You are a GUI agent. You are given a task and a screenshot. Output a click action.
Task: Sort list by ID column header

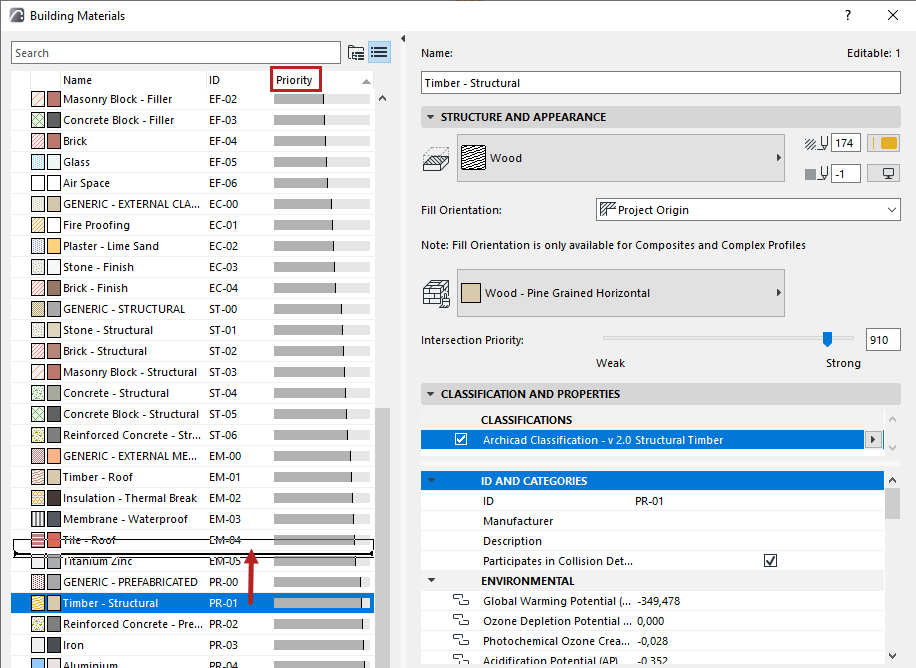tap(214, 80)
